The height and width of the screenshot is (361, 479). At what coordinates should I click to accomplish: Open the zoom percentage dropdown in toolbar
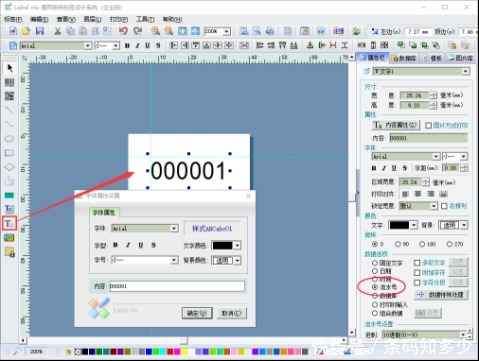coord(227,32)
